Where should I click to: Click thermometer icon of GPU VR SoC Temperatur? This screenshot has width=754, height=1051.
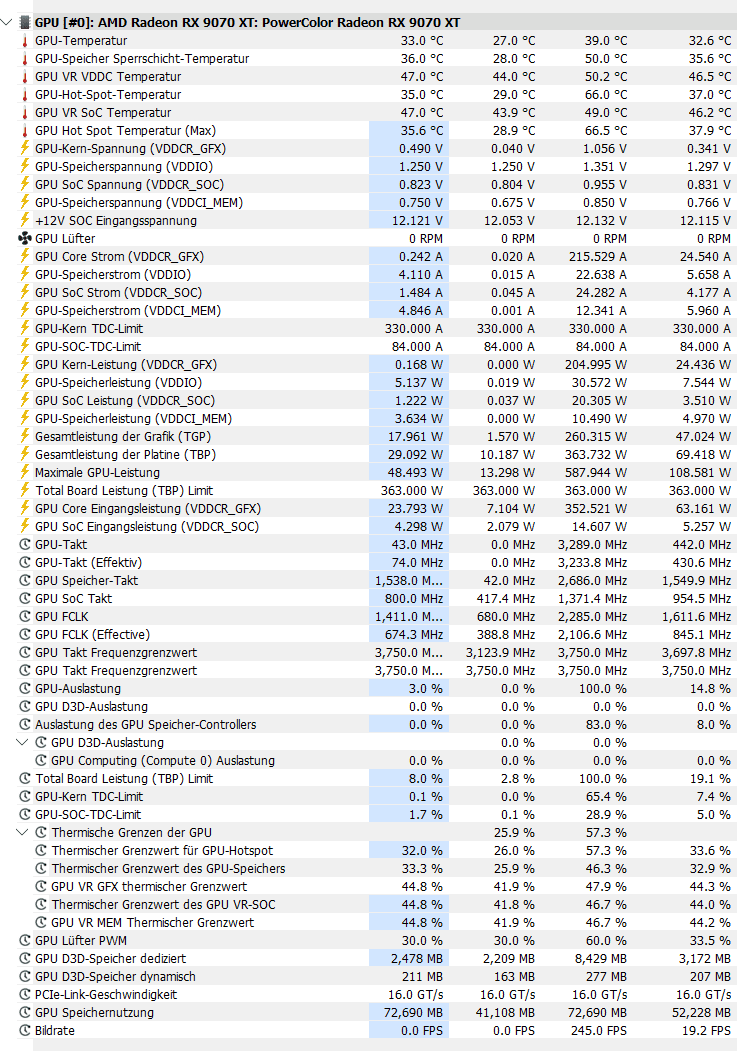tap(25, 113)
